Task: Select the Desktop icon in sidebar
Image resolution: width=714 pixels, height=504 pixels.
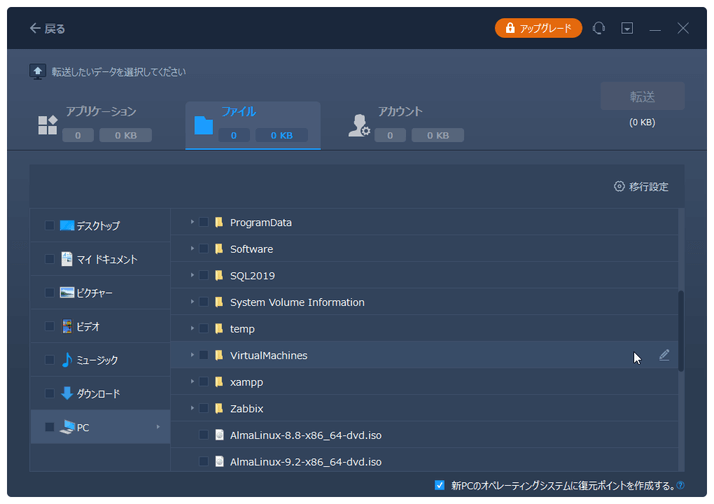Action: point(67,226)
